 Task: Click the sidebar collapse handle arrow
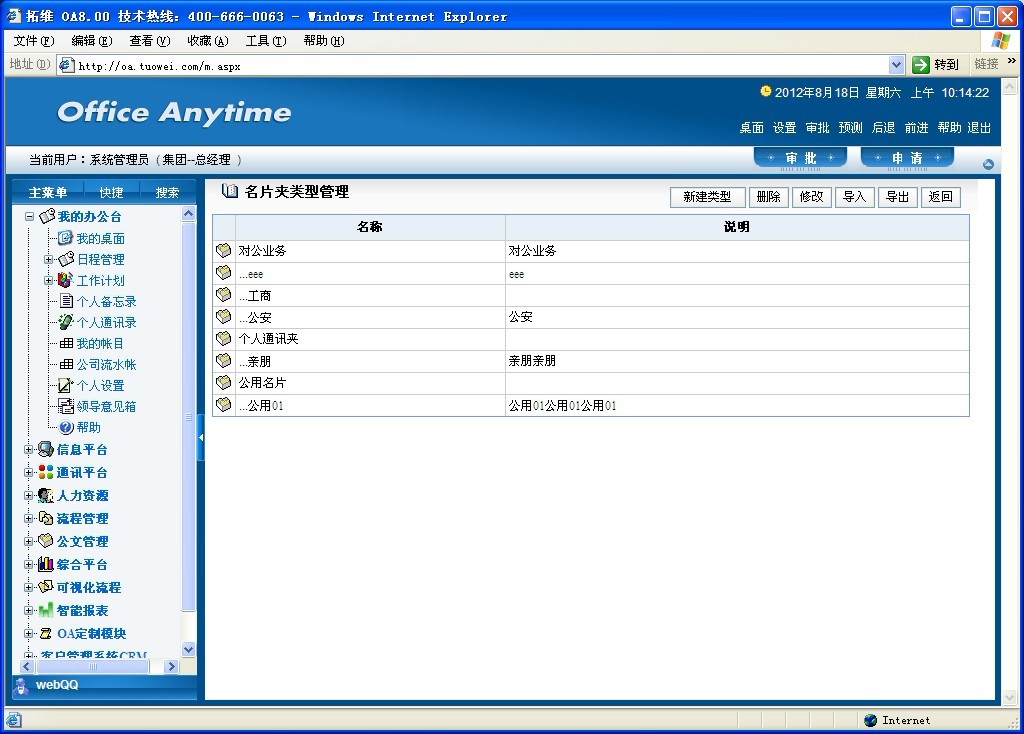tap(201, 438)
